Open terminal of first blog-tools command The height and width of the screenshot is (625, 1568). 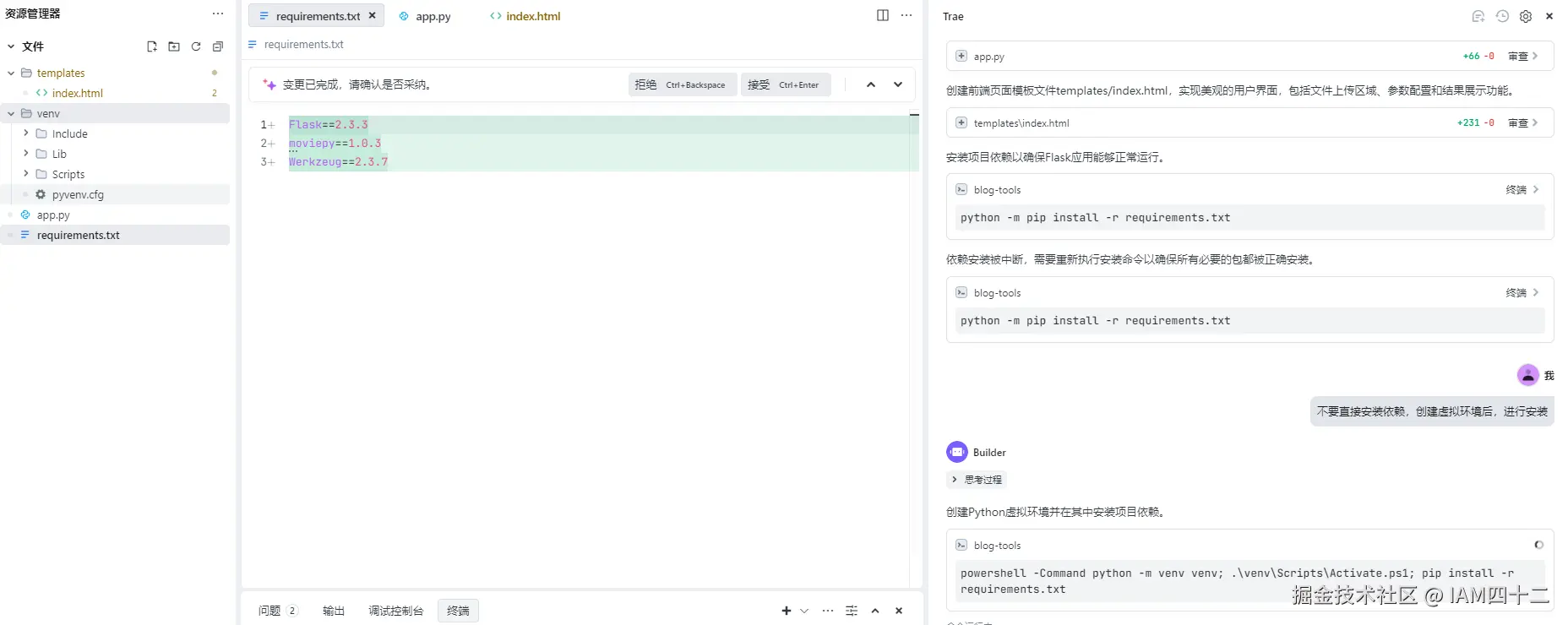pyautogui.click(x=1522, y=190)
